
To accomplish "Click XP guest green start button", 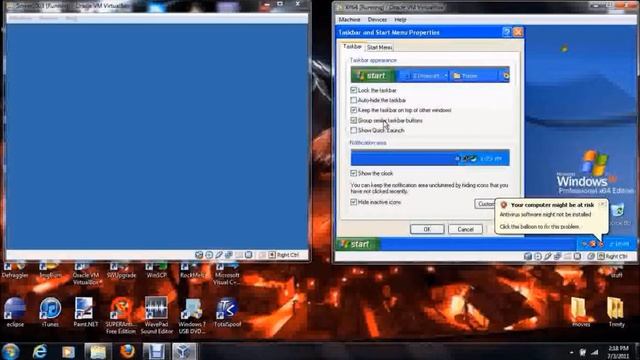I will [x=357, y=244].
